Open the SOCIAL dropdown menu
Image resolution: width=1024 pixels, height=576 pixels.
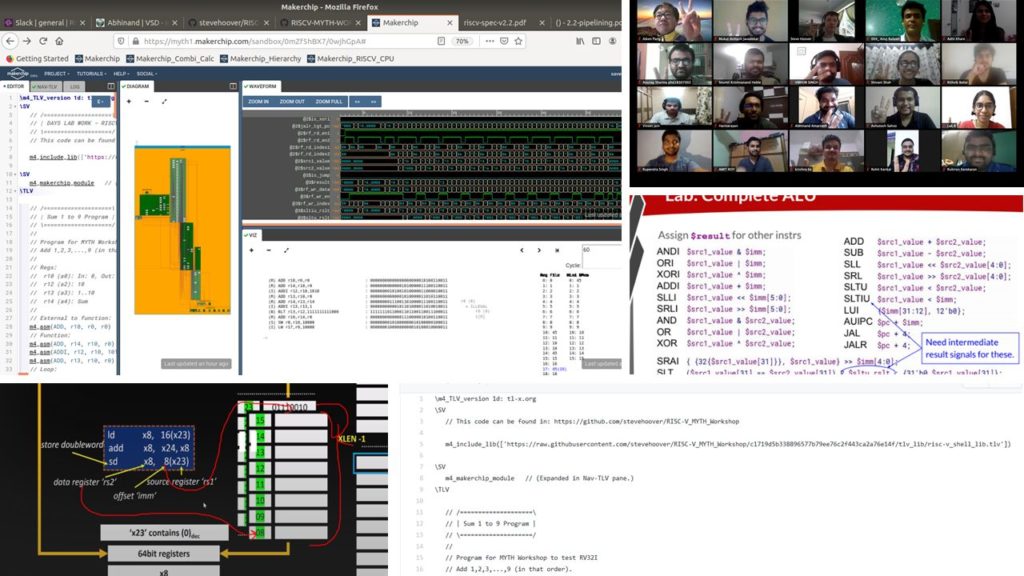click(148, 73)
